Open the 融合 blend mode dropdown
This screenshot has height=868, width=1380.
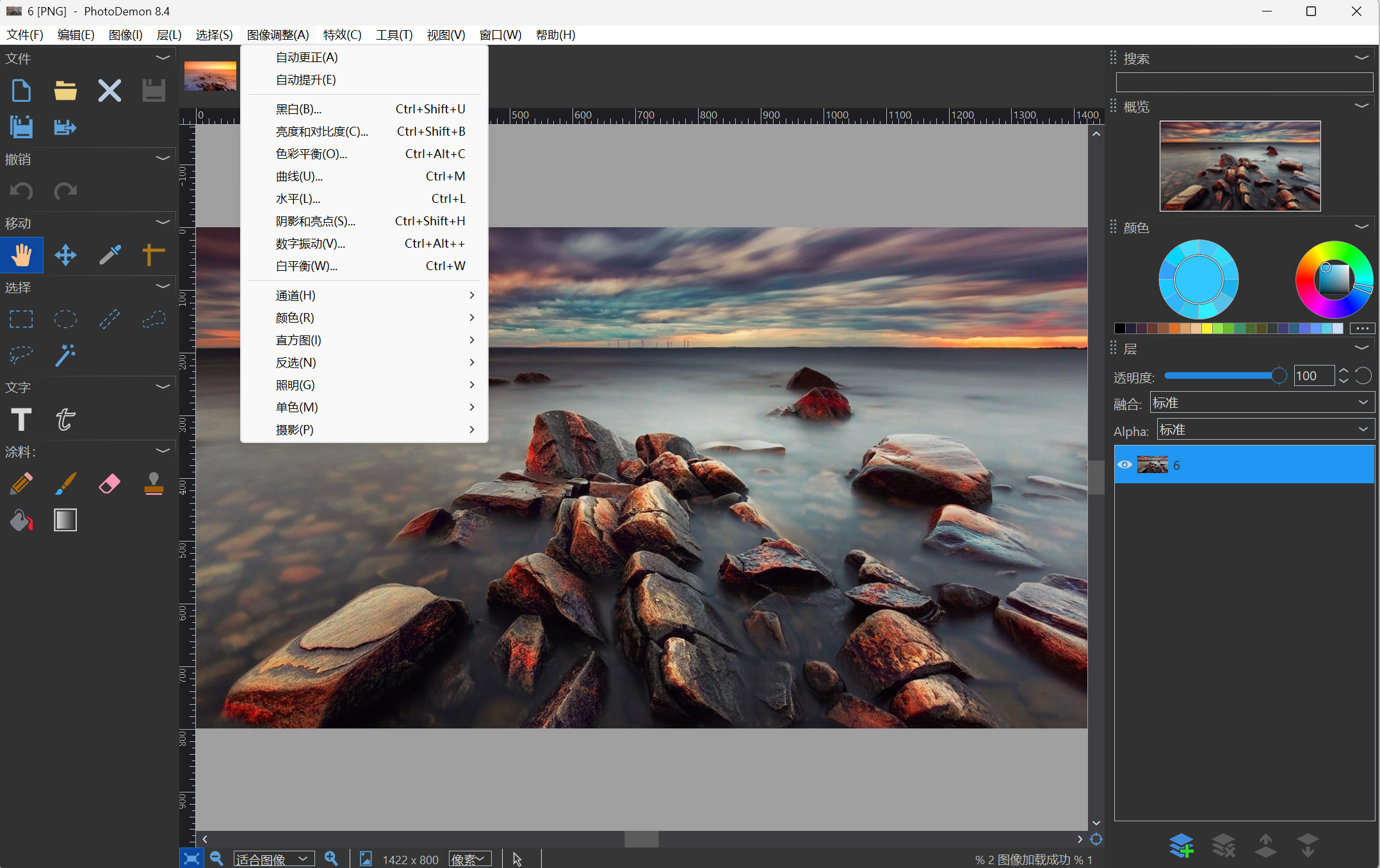click(x=1262, y=403)
